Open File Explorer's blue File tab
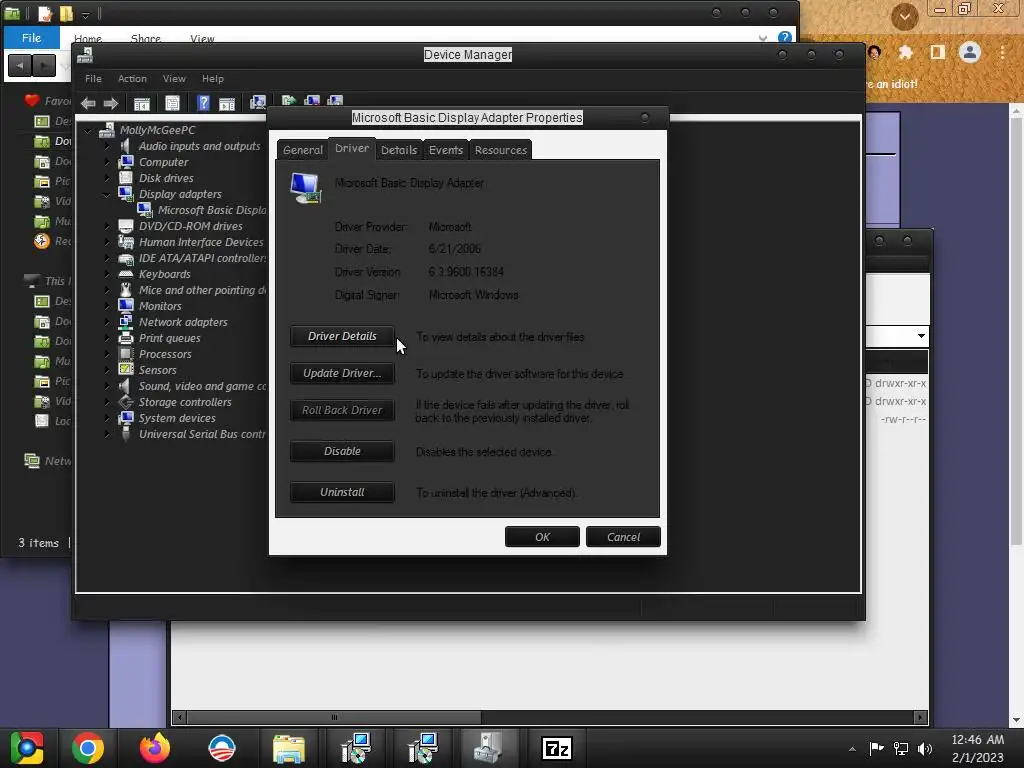 tap(31, 38)
